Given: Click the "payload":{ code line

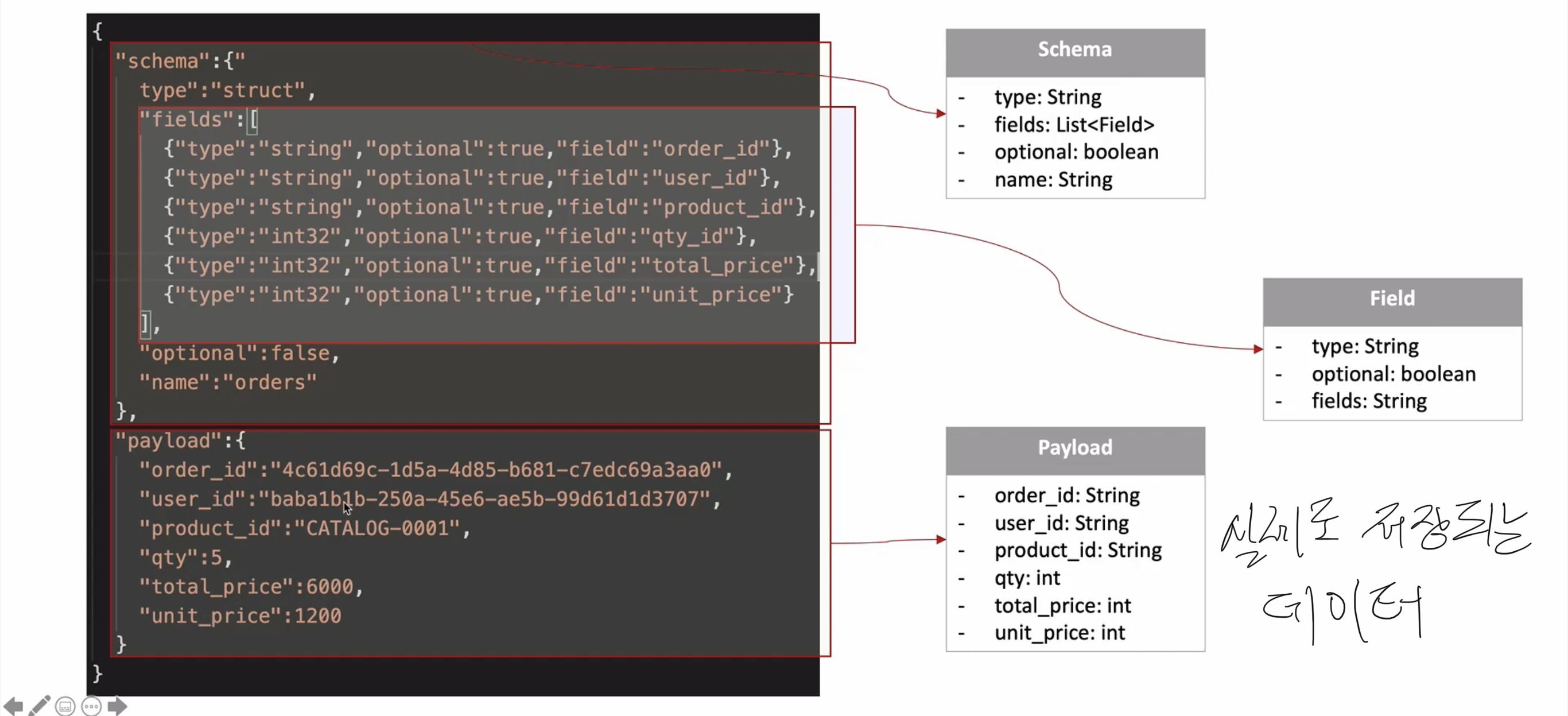Looking at the screenshot, I should coord(180,441).
